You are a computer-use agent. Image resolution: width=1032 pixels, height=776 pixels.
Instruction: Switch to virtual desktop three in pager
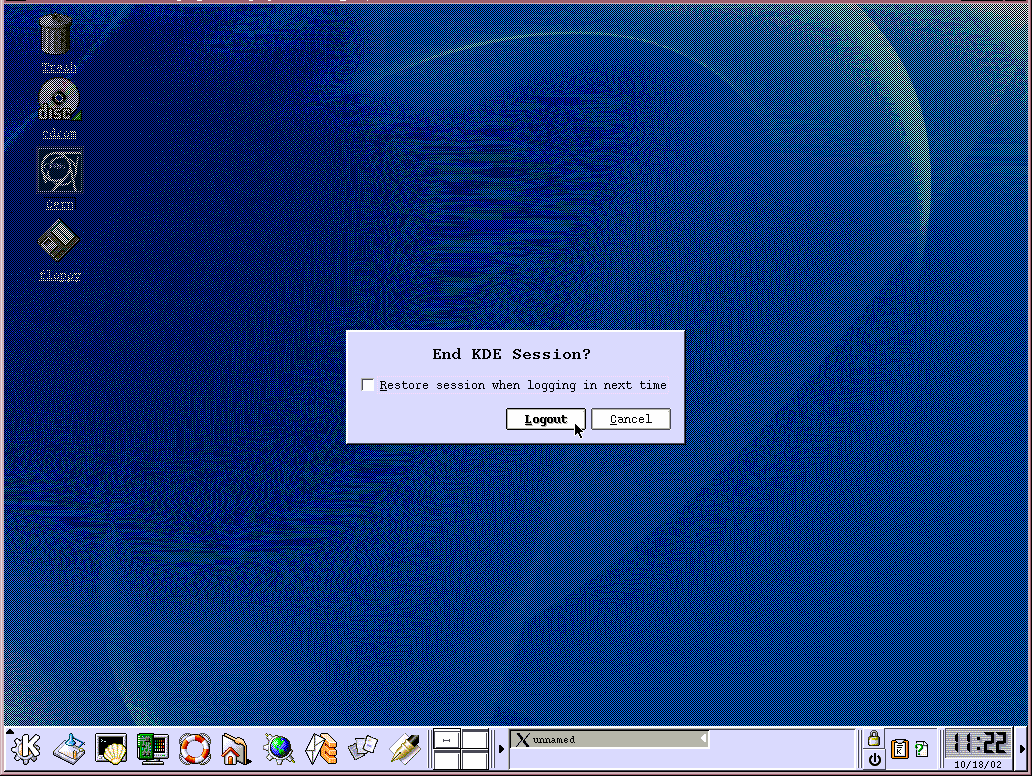pos(446,760)
